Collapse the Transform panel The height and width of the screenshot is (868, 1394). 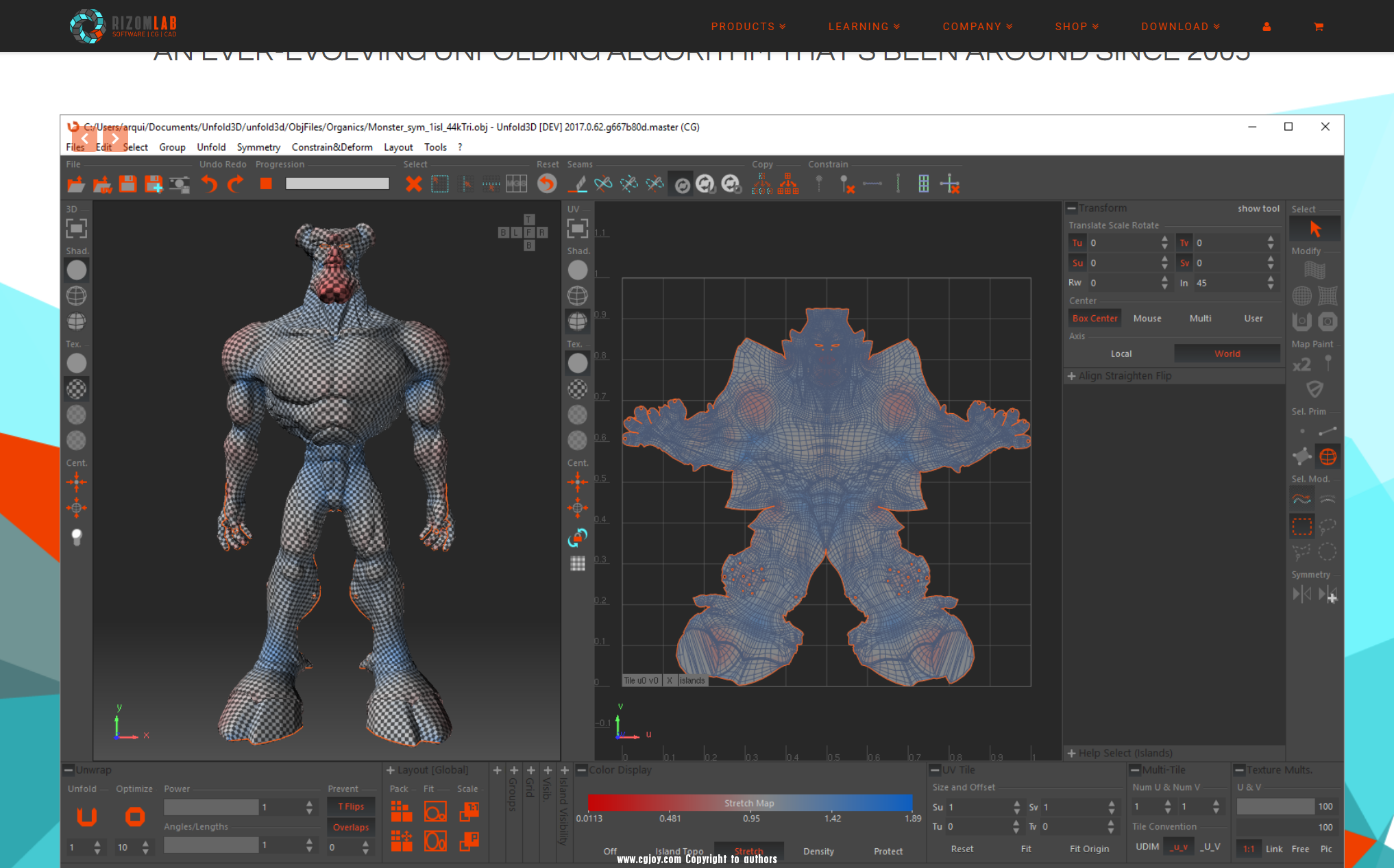pyautogui.click(x=1072, y=208)
